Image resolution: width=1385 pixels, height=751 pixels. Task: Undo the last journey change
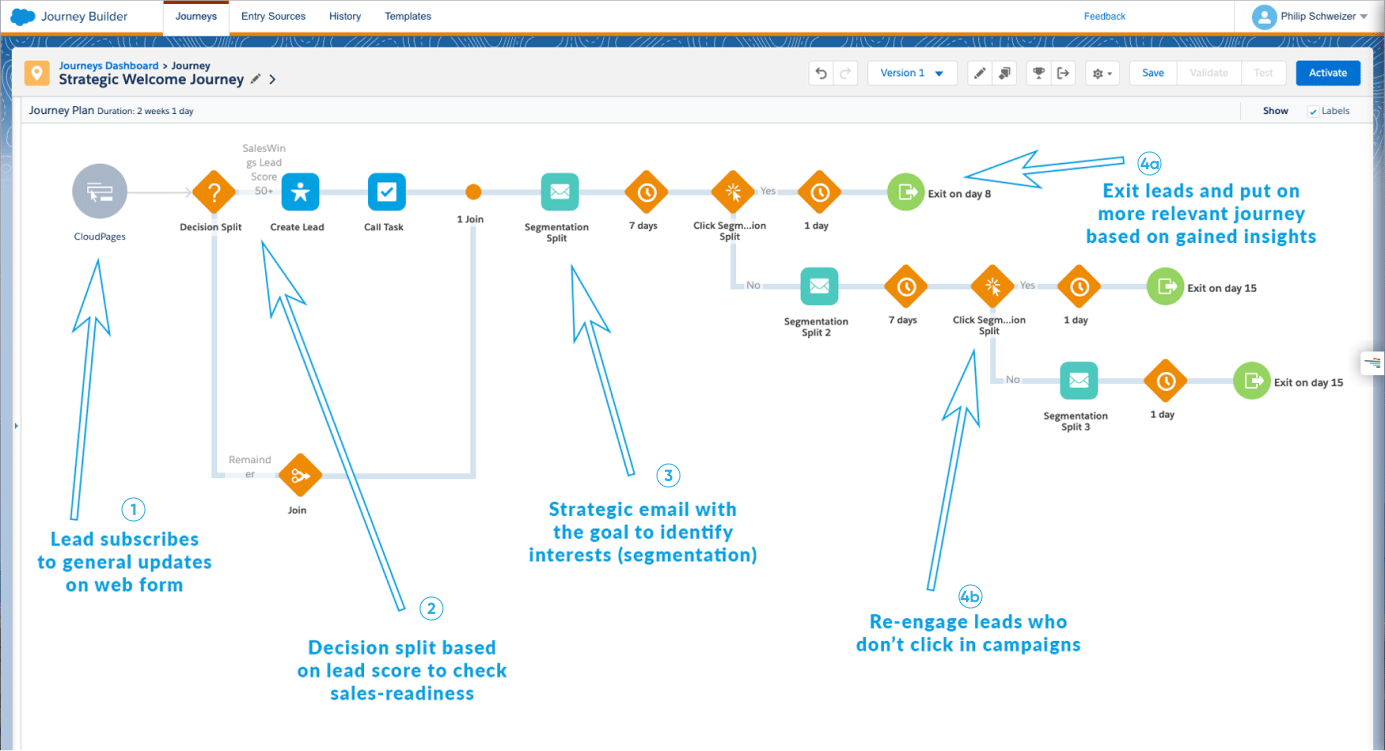pyautogui.click(x=821, y=73)
